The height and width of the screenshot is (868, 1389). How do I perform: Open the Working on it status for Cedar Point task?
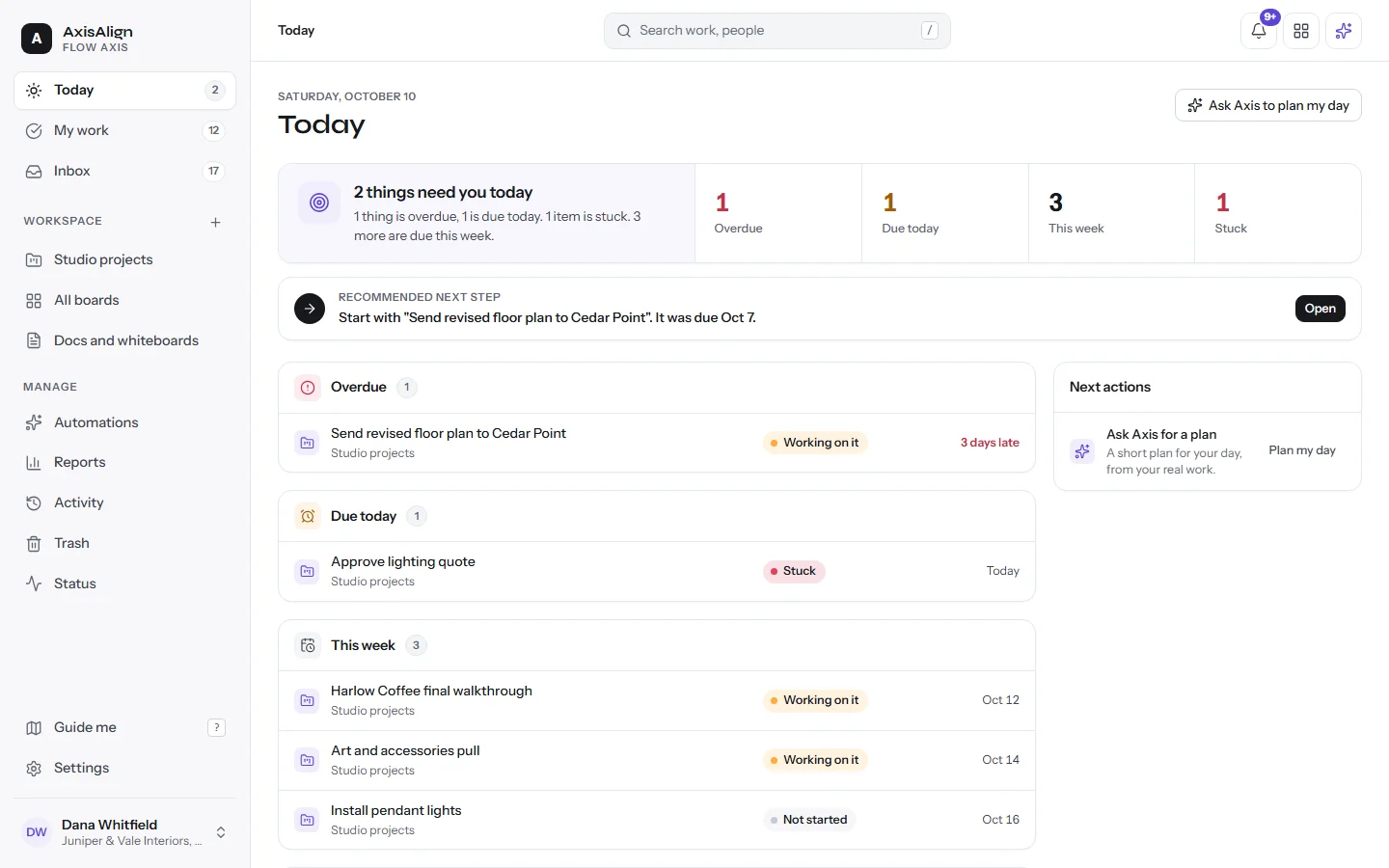point(815,443)
